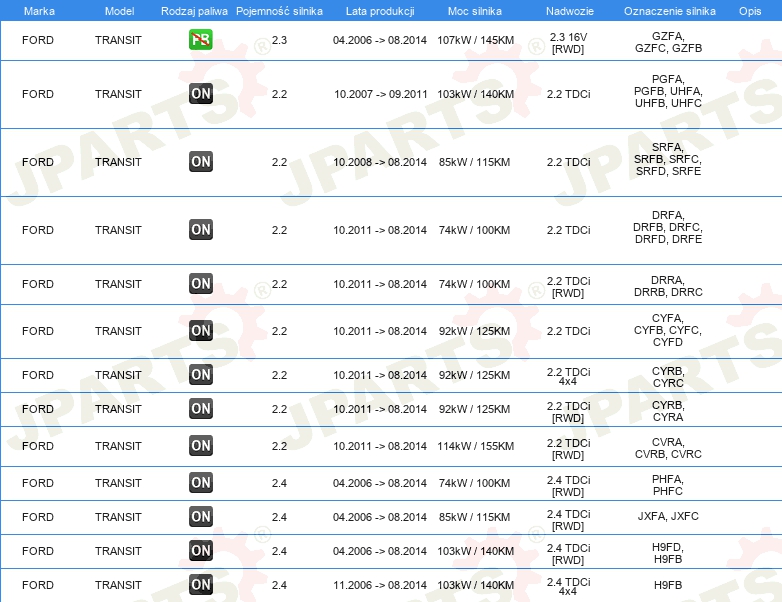This screenshot has width=782, height=602.
Task: Click the Pojemność silnika column header
Action: [x=279, y=11]
